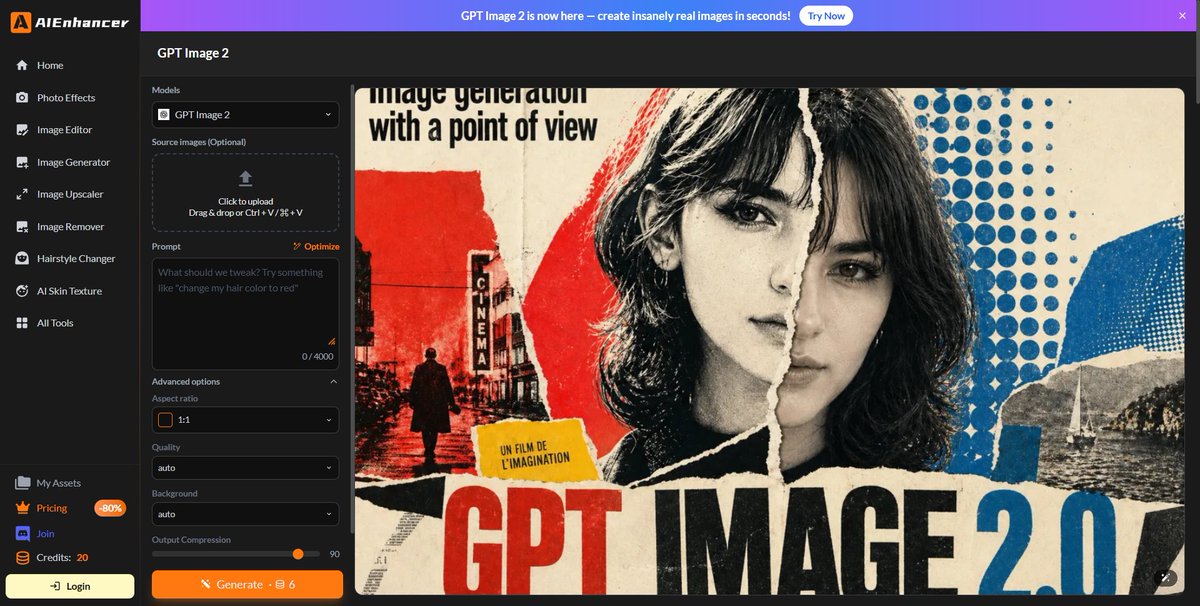Click the GPT Image 2 page title
The width and height of the screenshot is (1200, 606).
coord(193,53)
